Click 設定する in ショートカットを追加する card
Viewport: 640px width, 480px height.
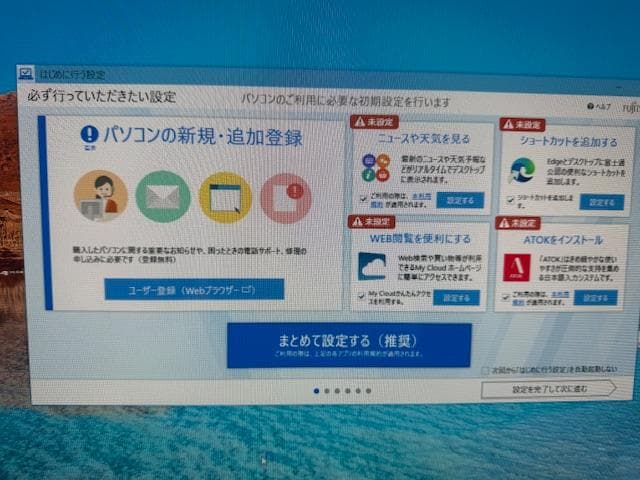click(x=602, y=202)
